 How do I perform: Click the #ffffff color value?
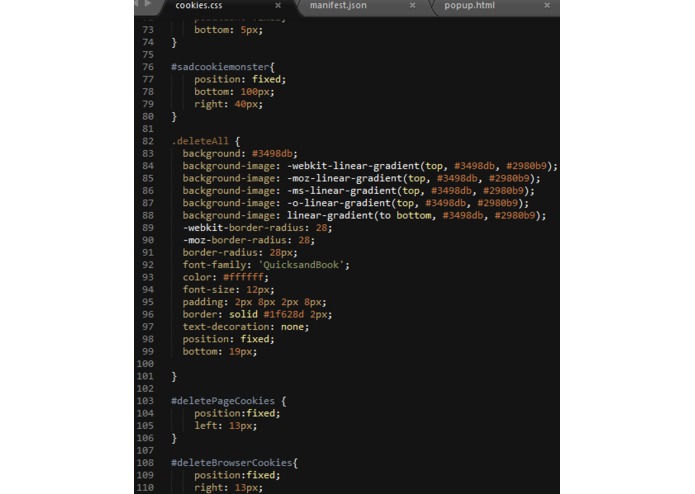[x=243, y=277]
